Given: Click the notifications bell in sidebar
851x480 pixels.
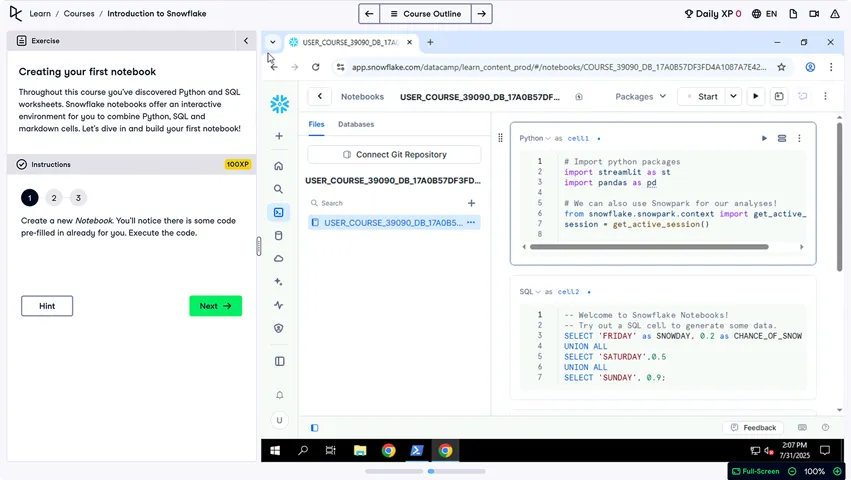Looking at the screenshot, I should point(280,395).
